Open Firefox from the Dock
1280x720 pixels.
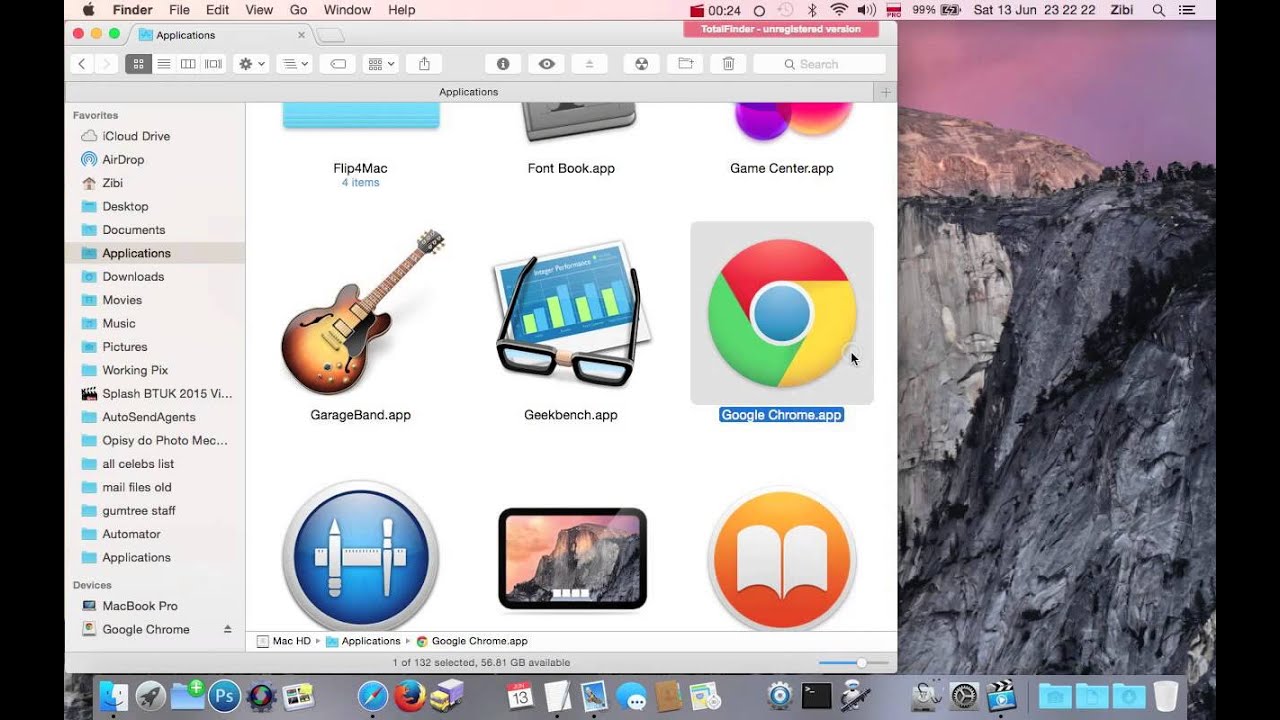(x=410, y=696)
